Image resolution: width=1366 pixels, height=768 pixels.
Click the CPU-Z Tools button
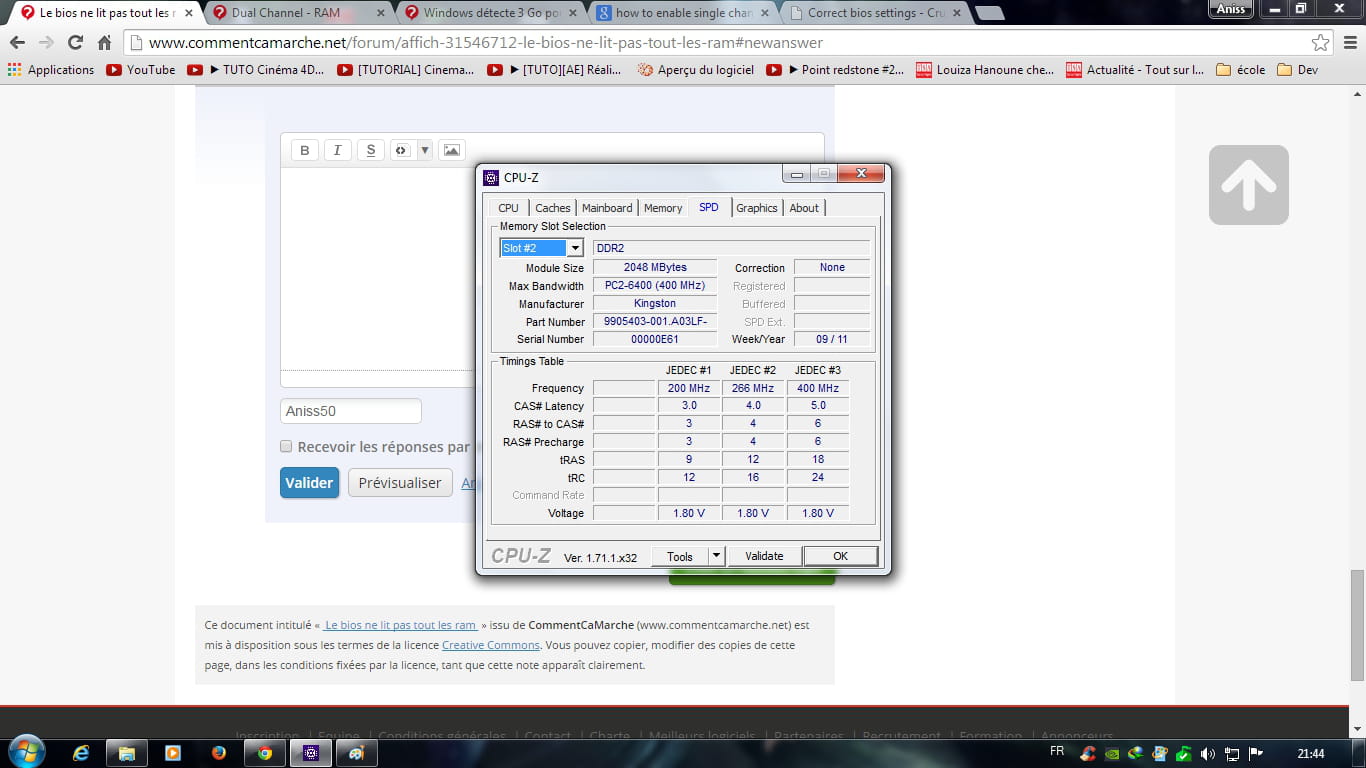(680, 556)
